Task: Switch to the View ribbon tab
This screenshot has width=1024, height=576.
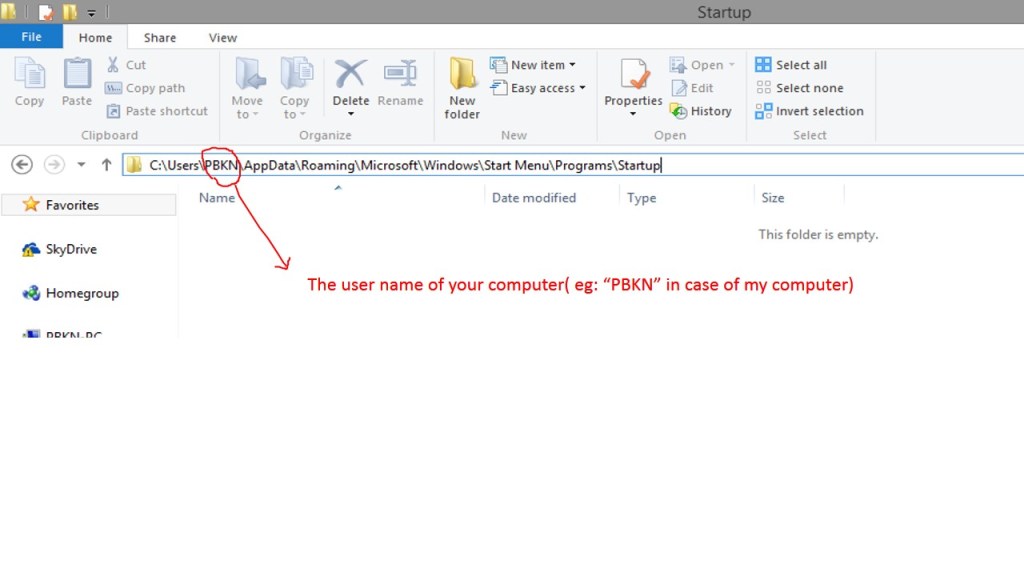Action: (x=222, y=38)
